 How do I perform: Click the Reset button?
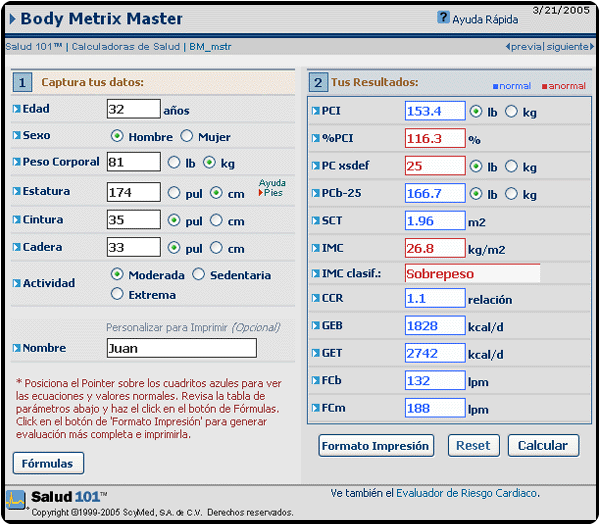(x=474, y=445)
